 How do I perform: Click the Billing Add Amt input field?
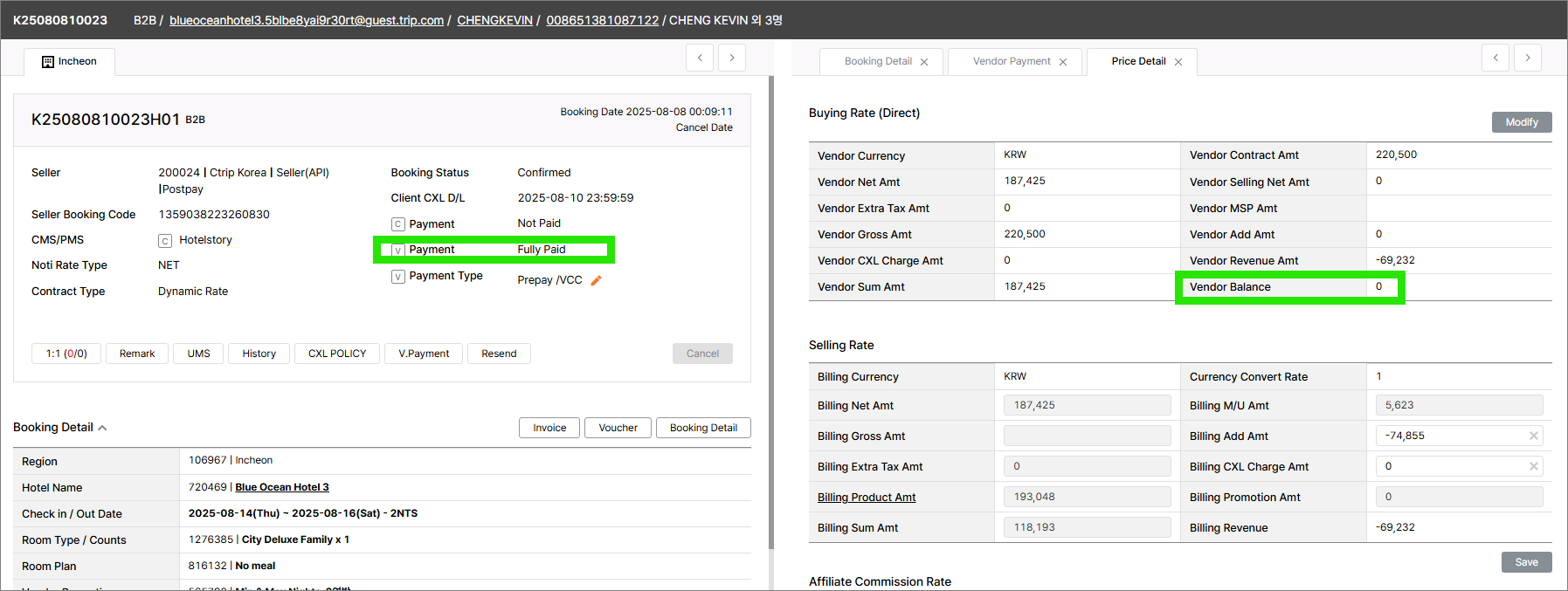(x=1452, y=436)
